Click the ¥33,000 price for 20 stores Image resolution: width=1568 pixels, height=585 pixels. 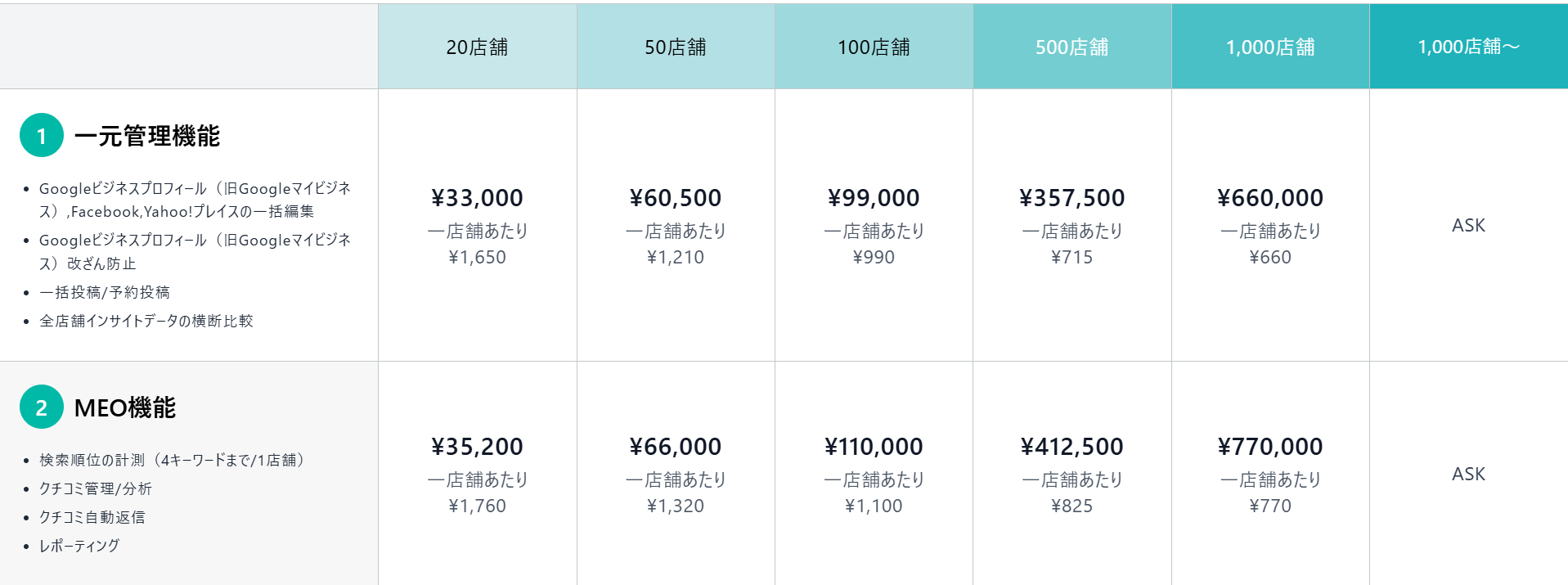point(477,198)
